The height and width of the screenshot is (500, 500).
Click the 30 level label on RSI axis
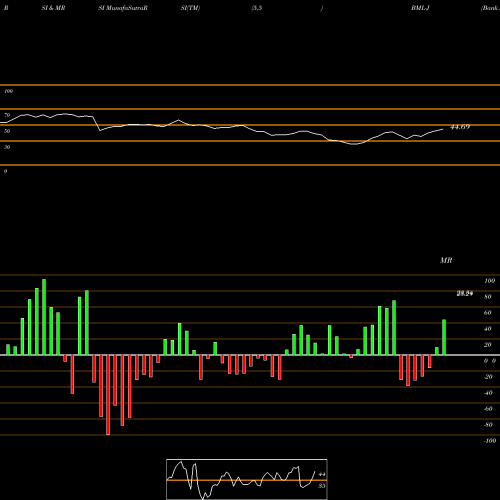click(7, 147)
